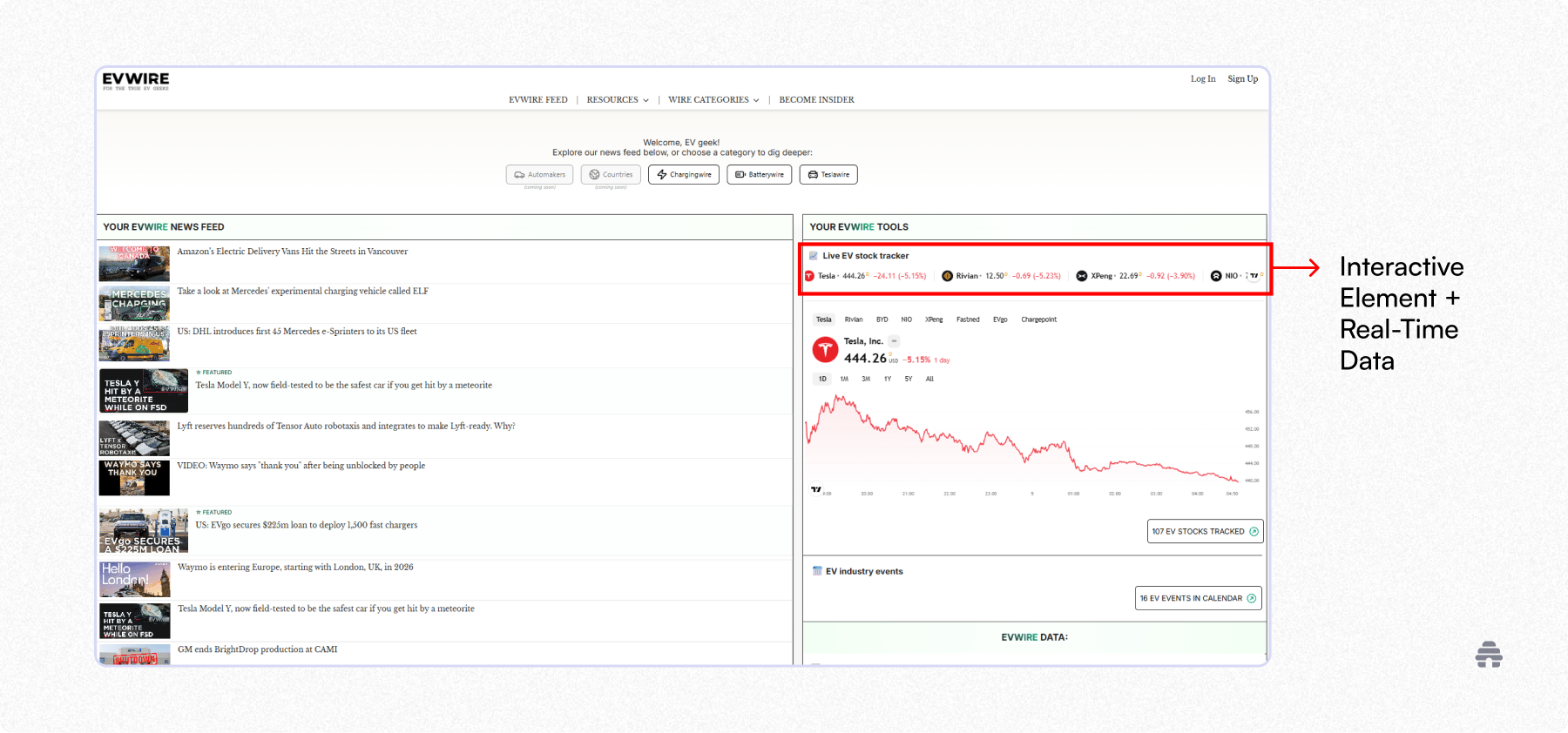Click the Tesla, Inc. company name
Image resolution: width=1568 pixels, height=733 pixels.
(863, 341)
